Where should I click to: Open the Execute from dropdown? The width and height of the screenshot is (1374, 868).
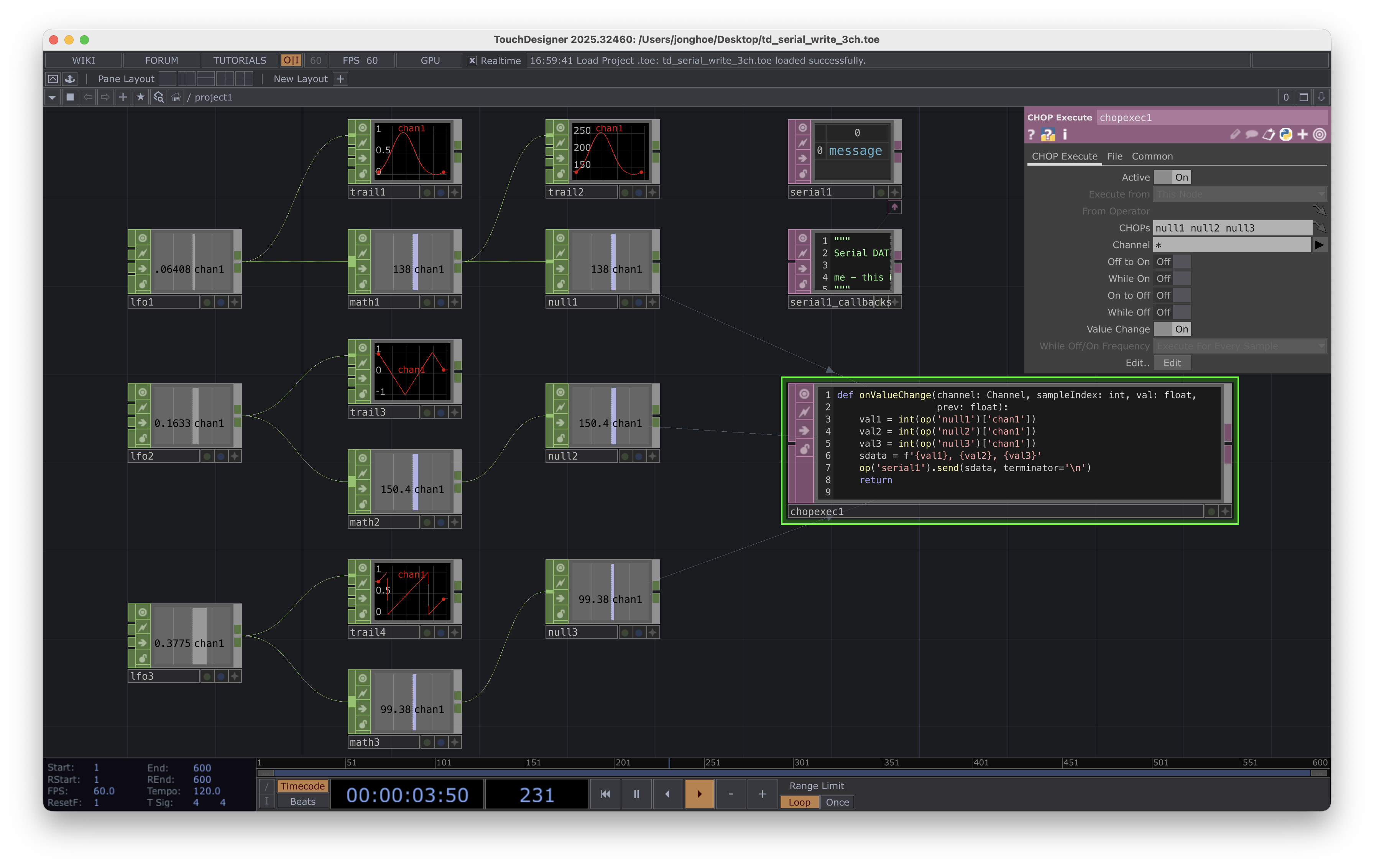1240,195
